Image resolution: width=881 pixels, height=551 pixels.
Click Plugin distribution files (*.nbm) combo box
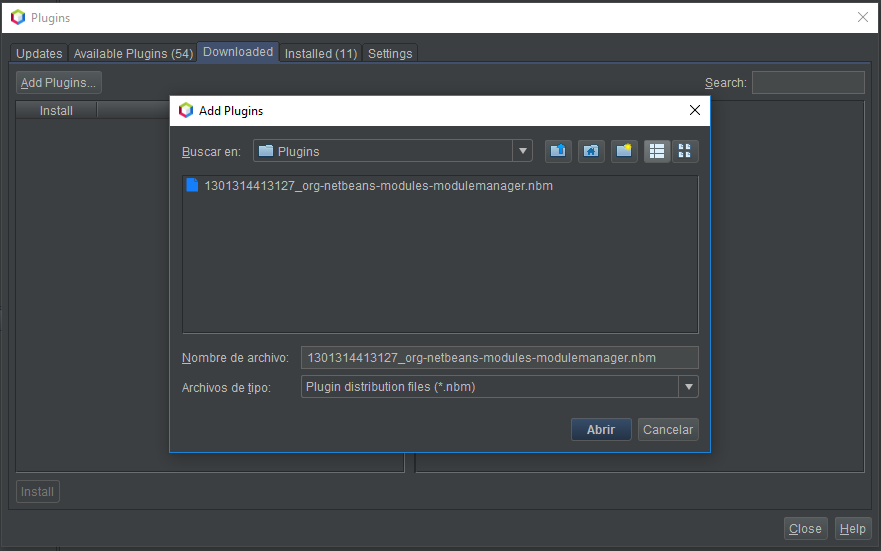[x=499, y=387]
